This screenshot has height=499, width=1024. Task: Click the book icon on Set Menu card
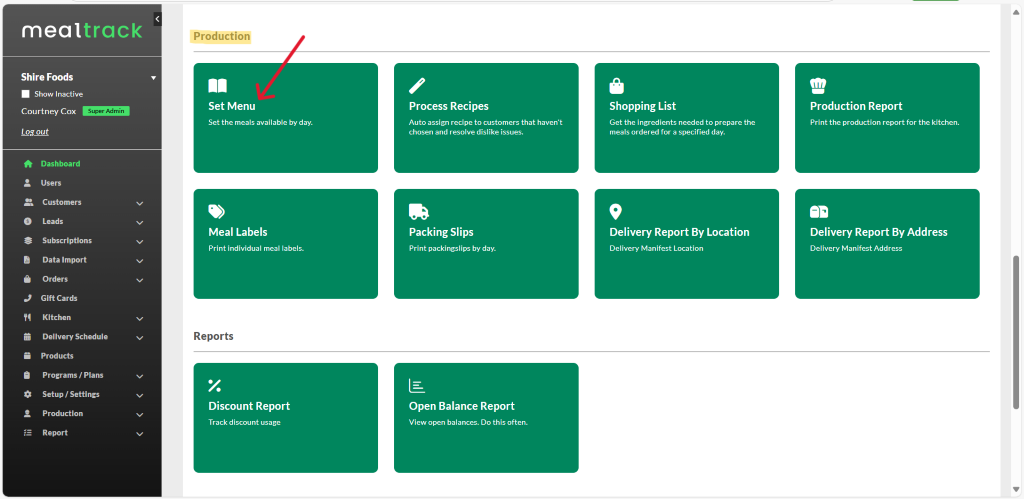pos(217,86)
